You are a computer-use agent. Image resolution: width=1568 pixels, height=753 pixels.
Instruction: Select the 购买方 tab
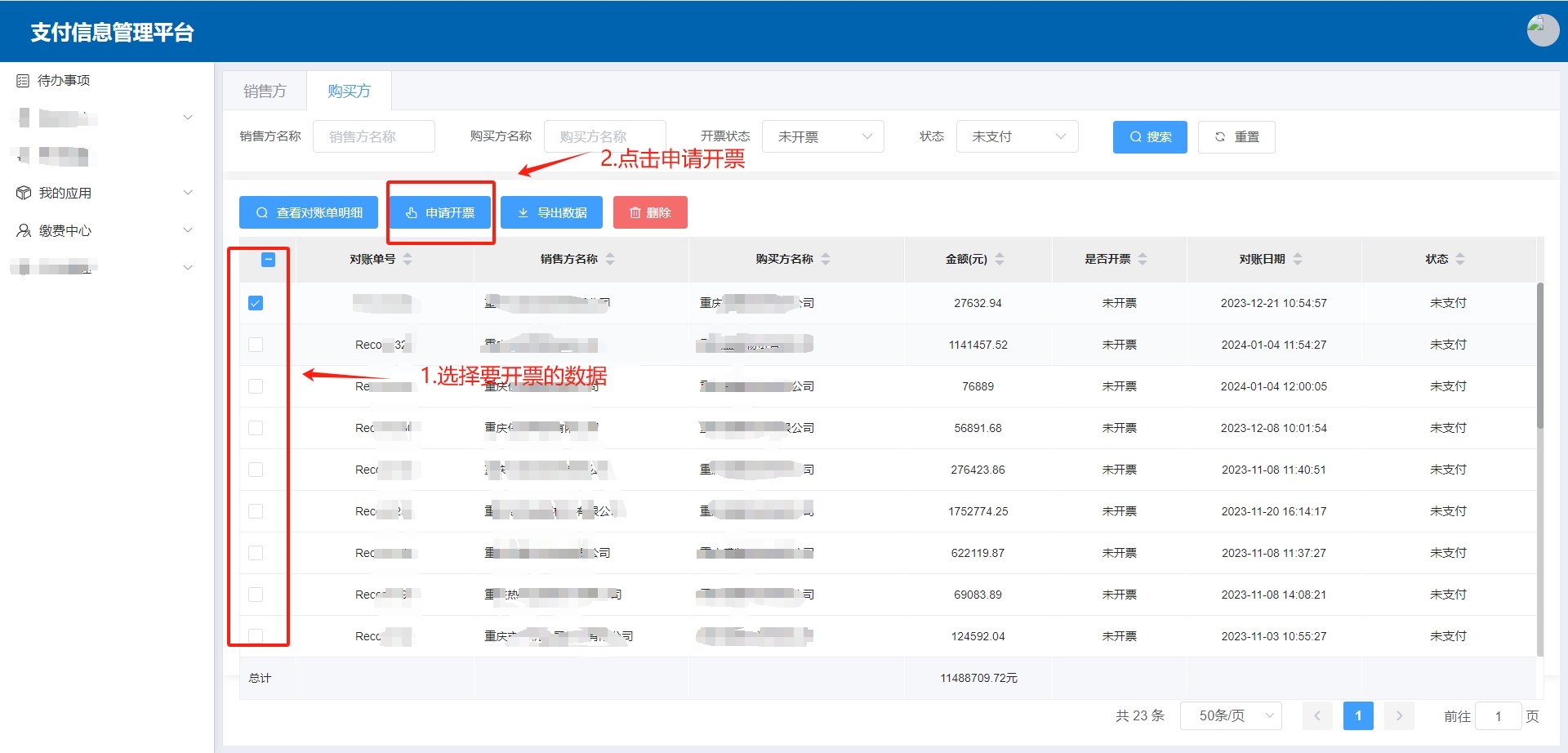point(349,91)
